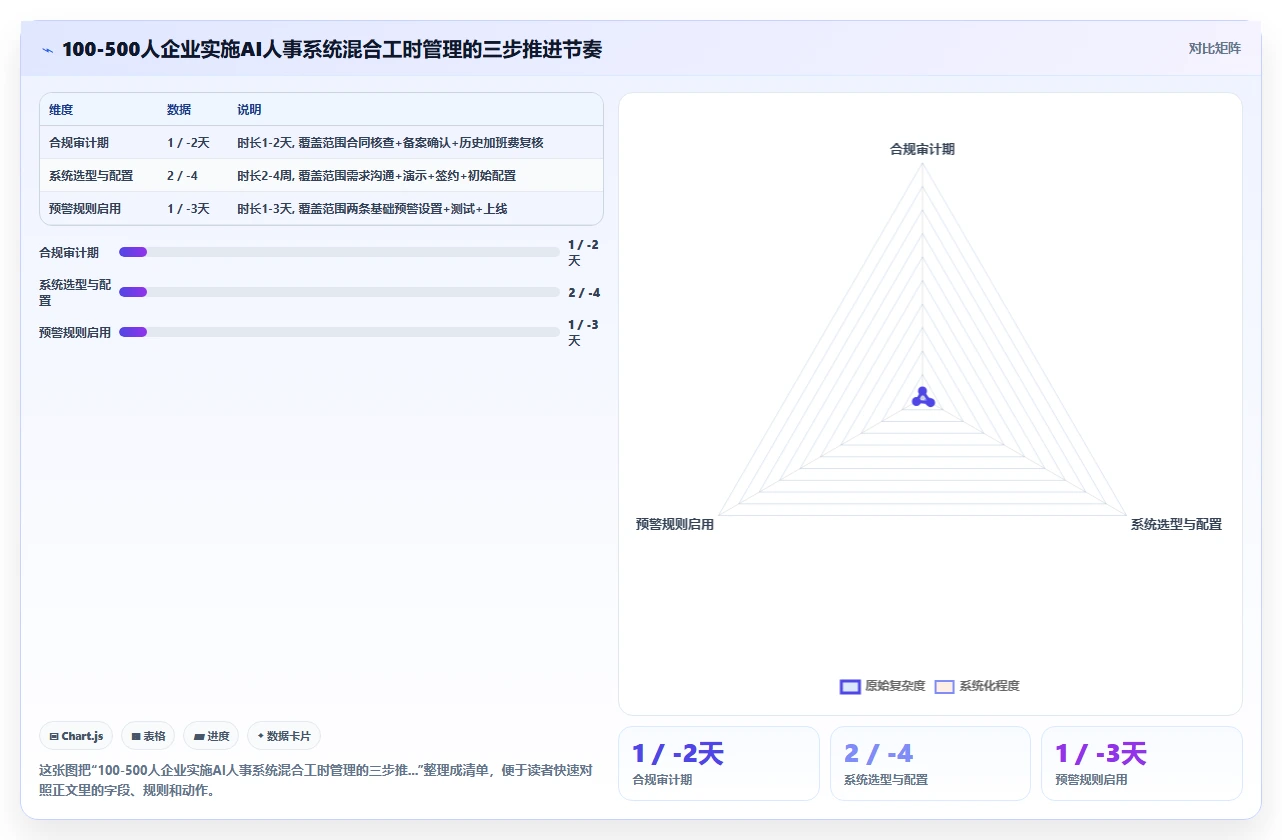The width and height of the screenshot is (1282, 840).
Task: Open the 预警规则启用 data card
Action: (1141, 763)
